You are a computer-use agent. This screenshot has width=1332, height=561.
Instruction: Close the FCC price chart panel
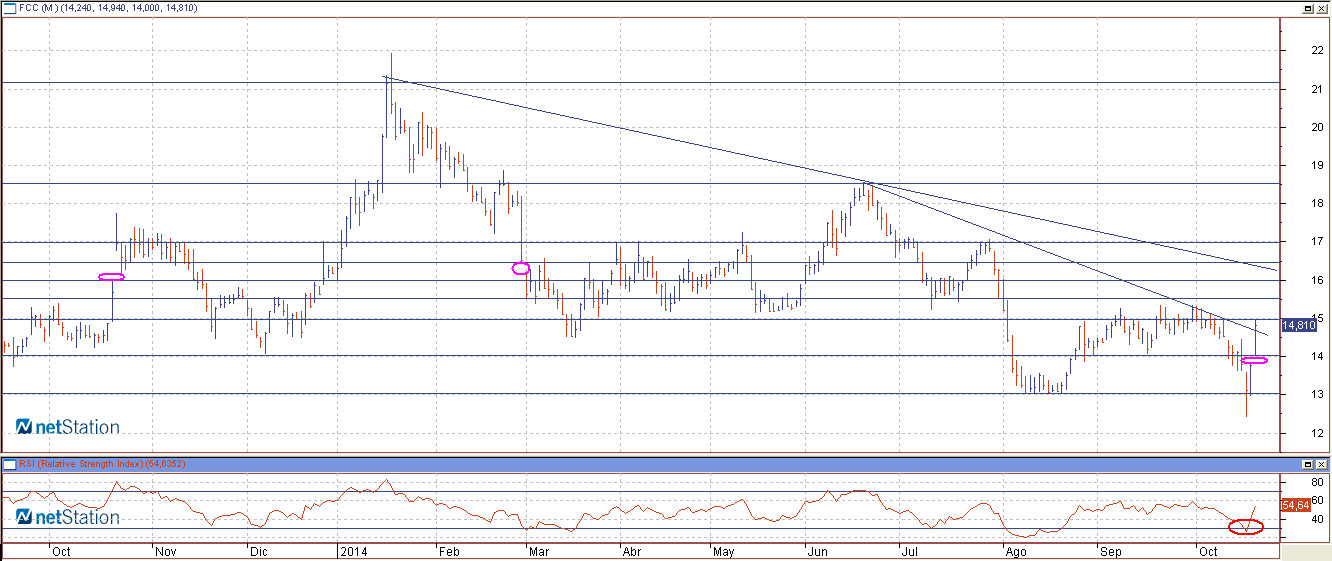click(1321, 8)
